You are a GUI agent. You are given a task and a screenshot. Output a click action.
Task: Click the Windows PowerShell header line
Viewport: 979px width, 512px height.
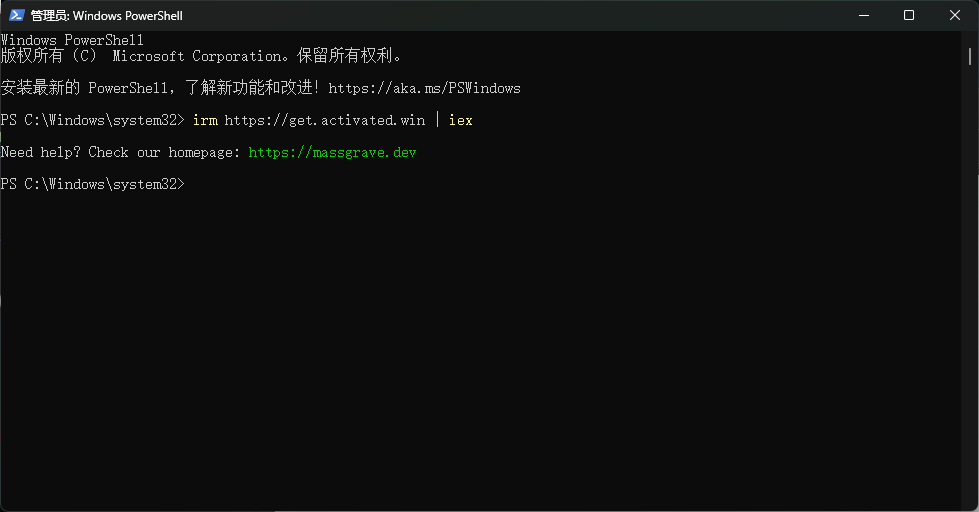click(x=72, y=40)
